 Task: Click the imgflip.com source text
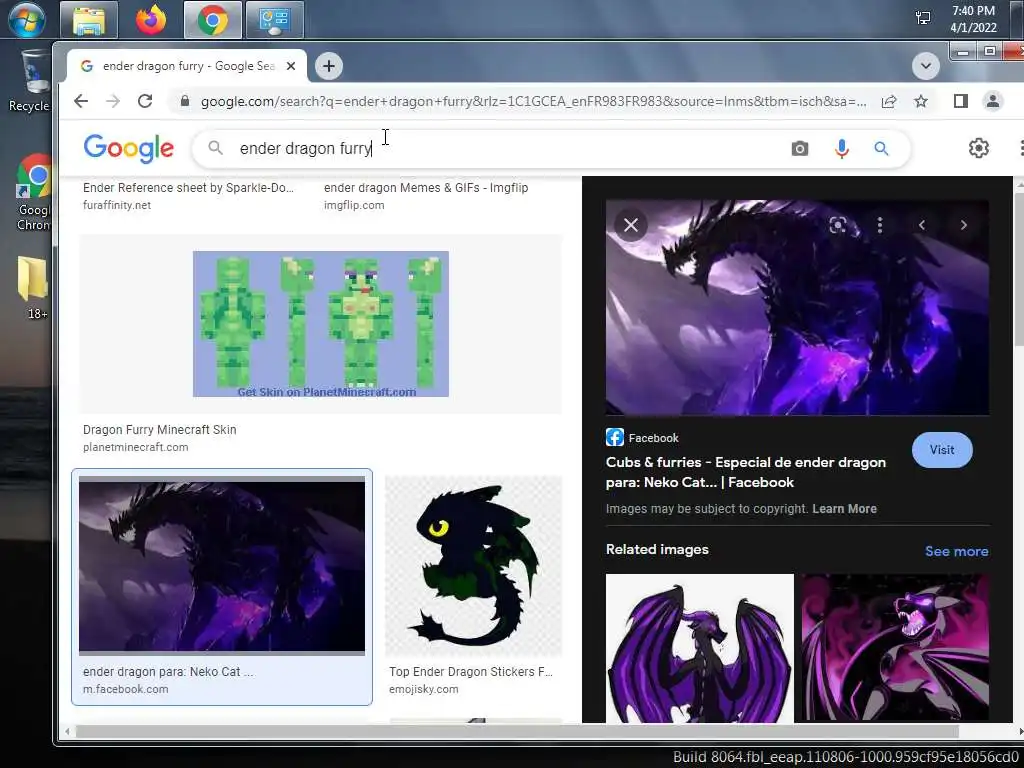354,205
